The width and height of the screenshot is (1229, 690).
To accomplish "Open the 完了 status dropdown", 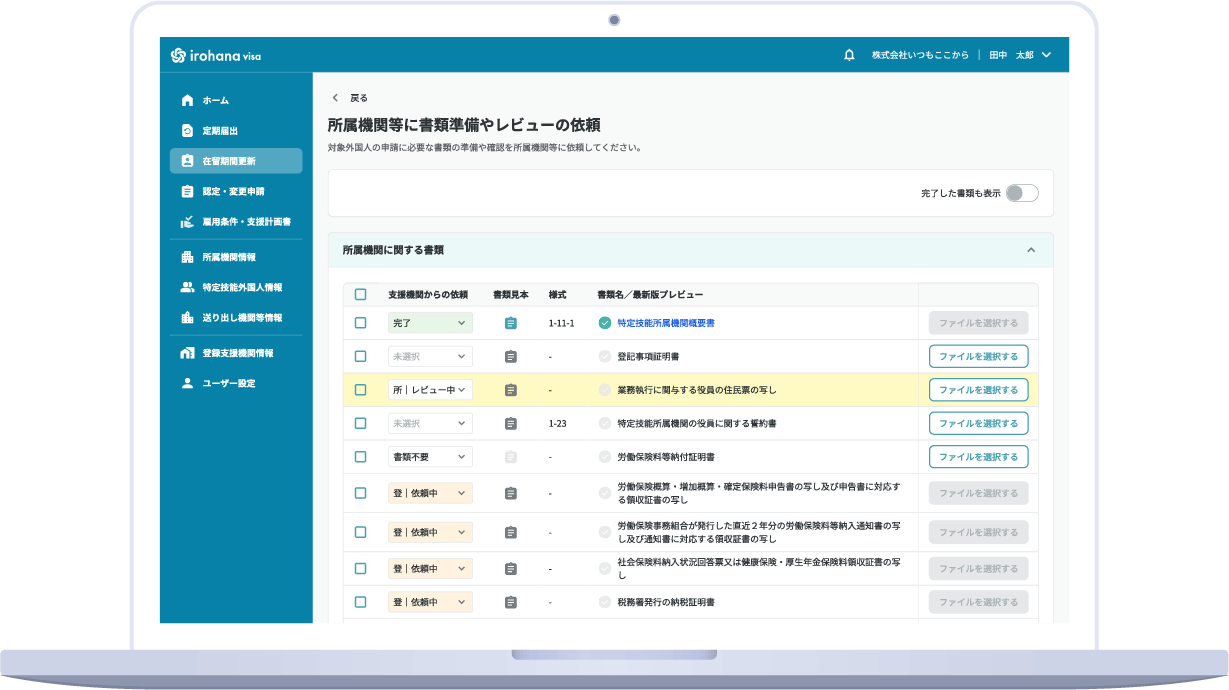I will point(430,323).
